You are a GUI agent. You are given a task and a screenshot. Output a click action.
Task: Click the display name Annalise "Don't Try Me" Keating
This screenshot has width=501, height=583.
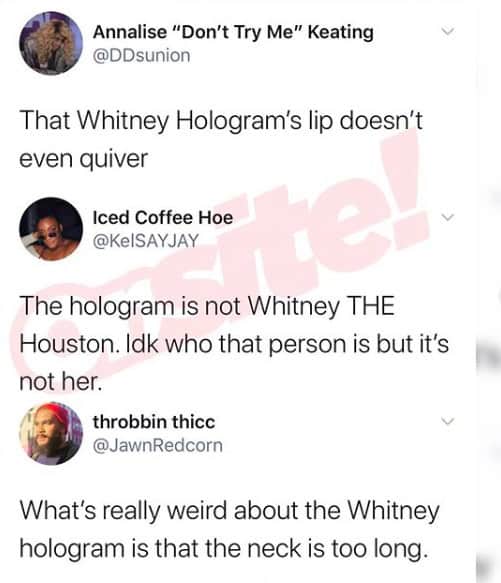click(x=233, y=32)
